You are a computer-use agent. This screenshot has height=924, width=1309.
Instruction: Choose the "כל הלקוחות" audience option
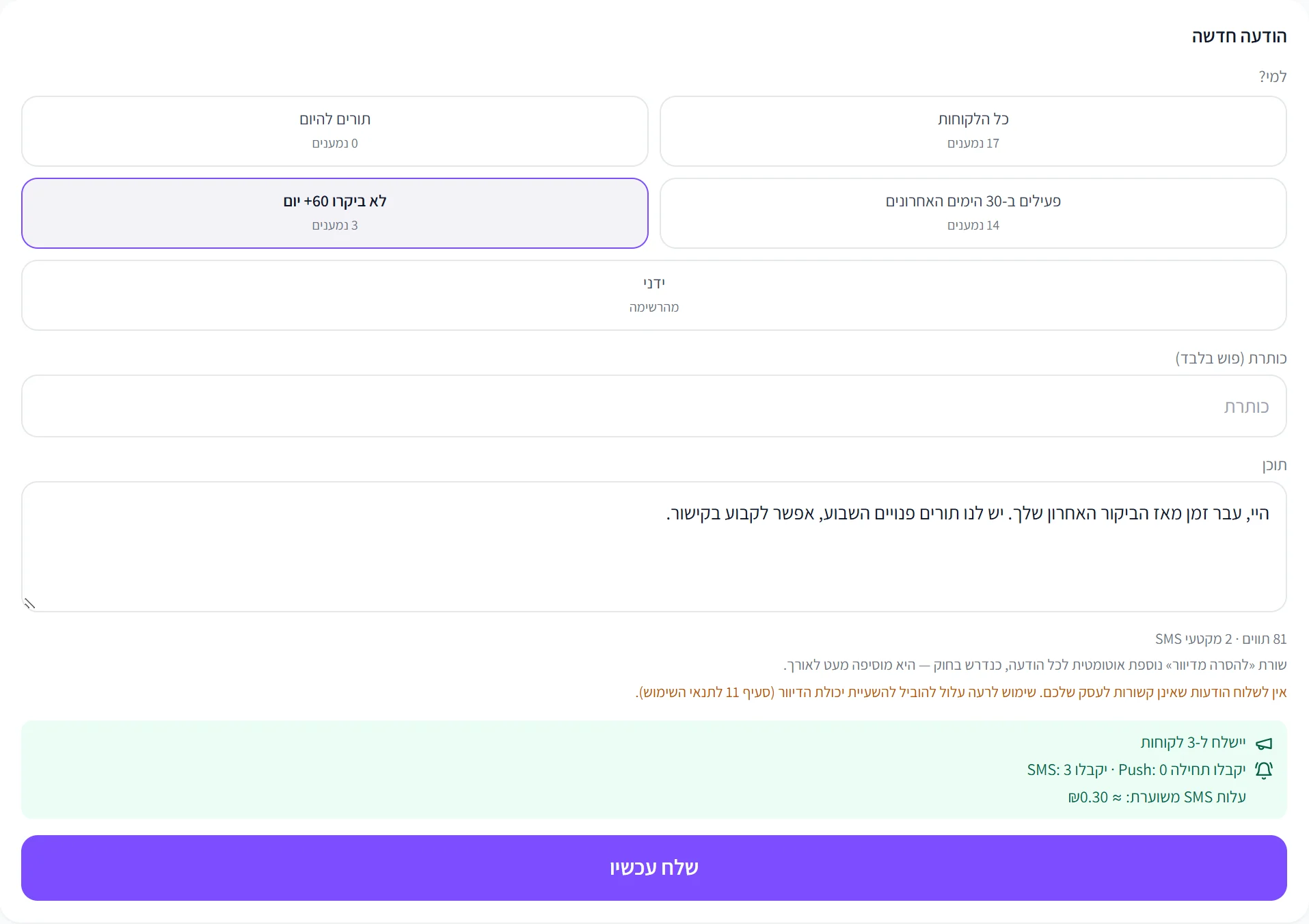[x=973, y=131]
